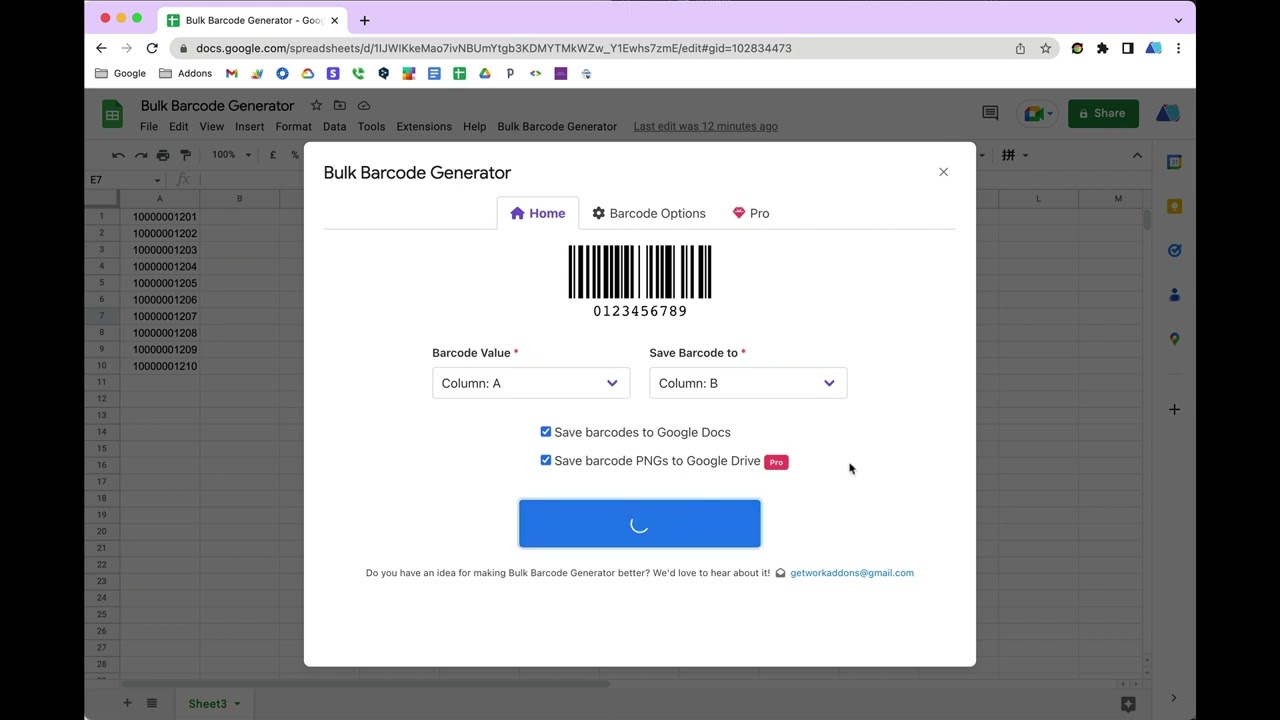Viewport: 1280px width, 720px height.
Task: Open the Format menu
Action: [x=293, y=127]
